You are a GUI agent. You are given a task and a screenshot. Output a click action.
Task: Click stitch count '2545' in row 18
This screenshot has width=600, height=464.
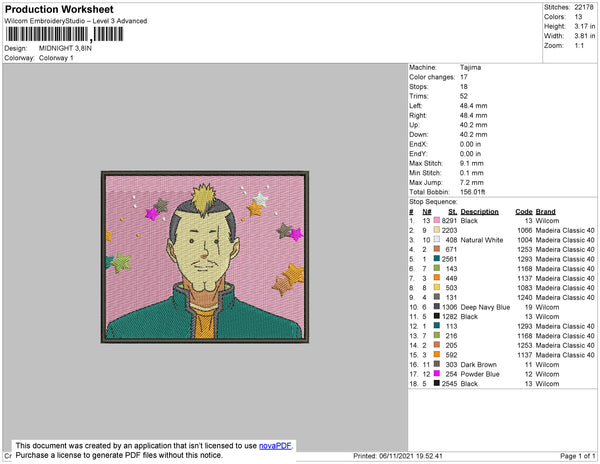[449, 384]
